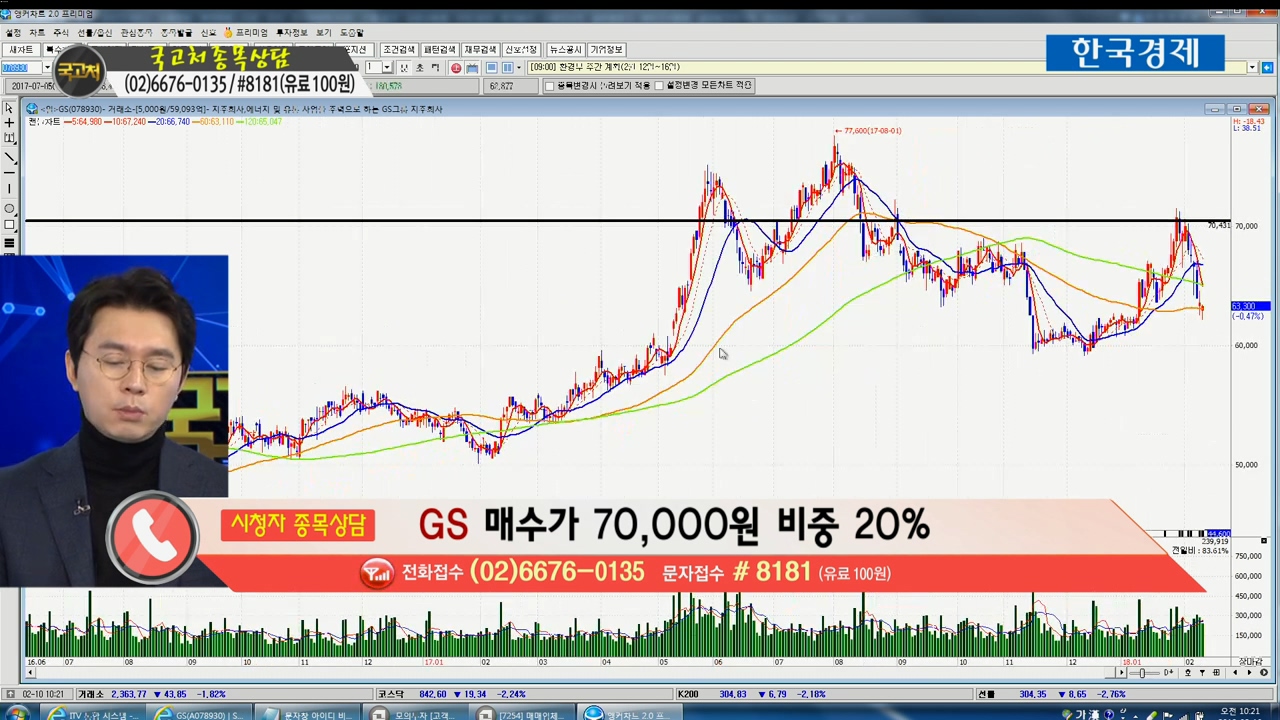The height and width of the screenshot is (720, 1280).
Task: Open the 투자정보 menu
Action: (x=292, y=33)
